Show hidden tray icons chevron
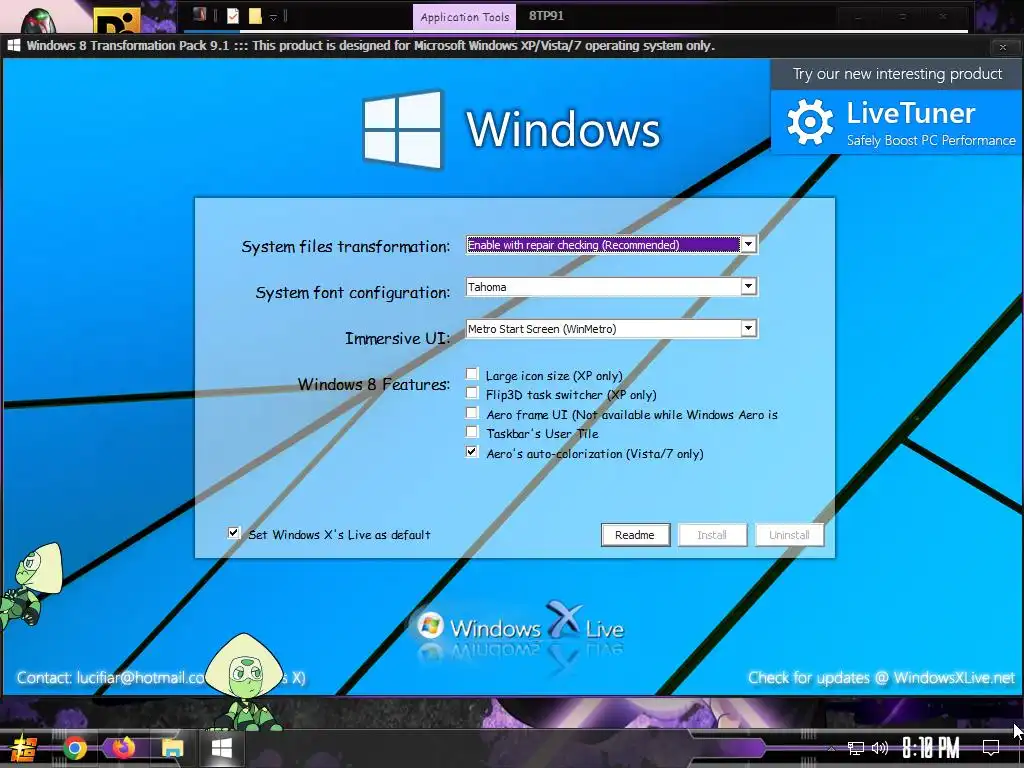Image resolution: width=1024 pixels, height=768 pixels. 831,748
